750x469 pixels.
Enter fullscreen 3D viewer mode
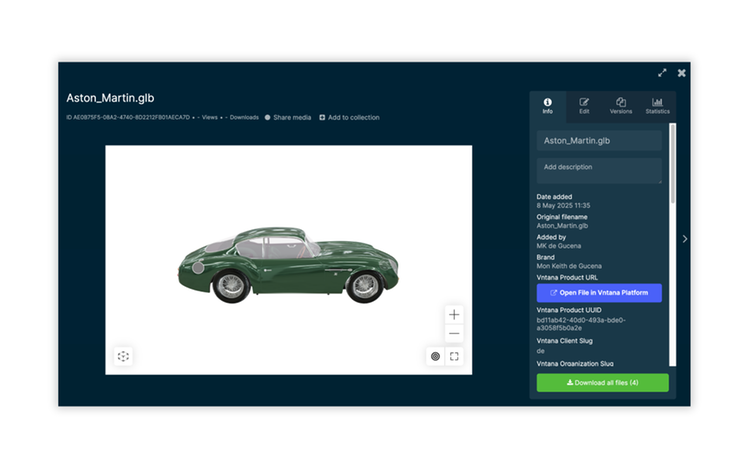coord(454,356)
